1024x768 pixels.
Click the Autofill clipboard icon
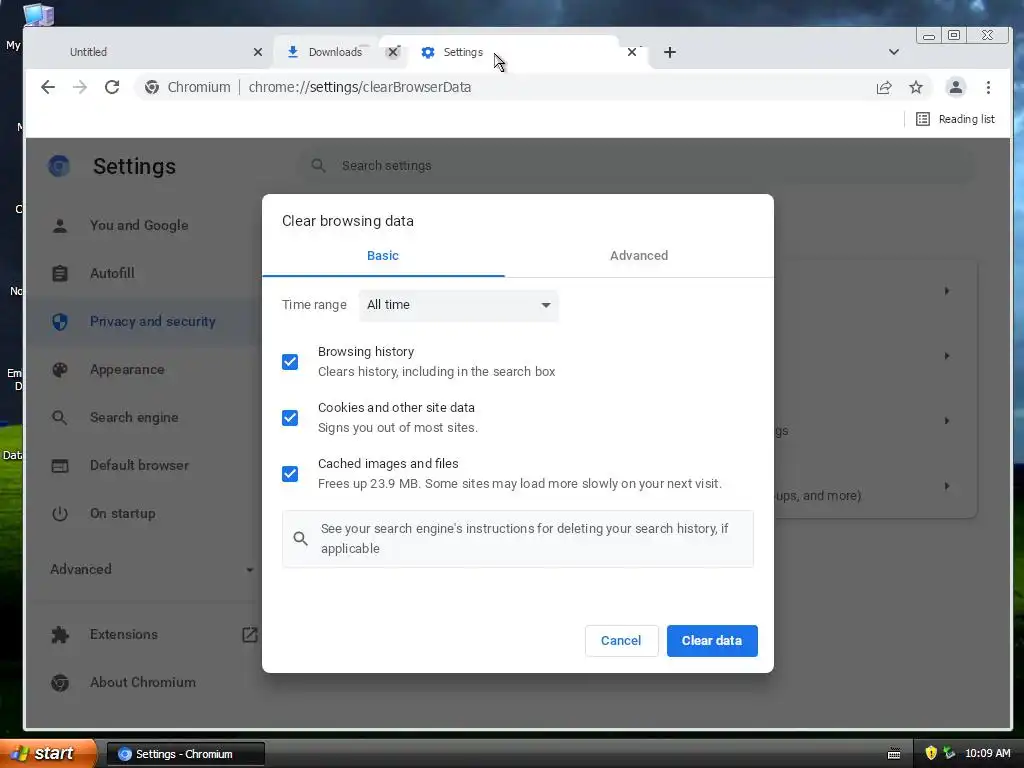click(59, 274)
